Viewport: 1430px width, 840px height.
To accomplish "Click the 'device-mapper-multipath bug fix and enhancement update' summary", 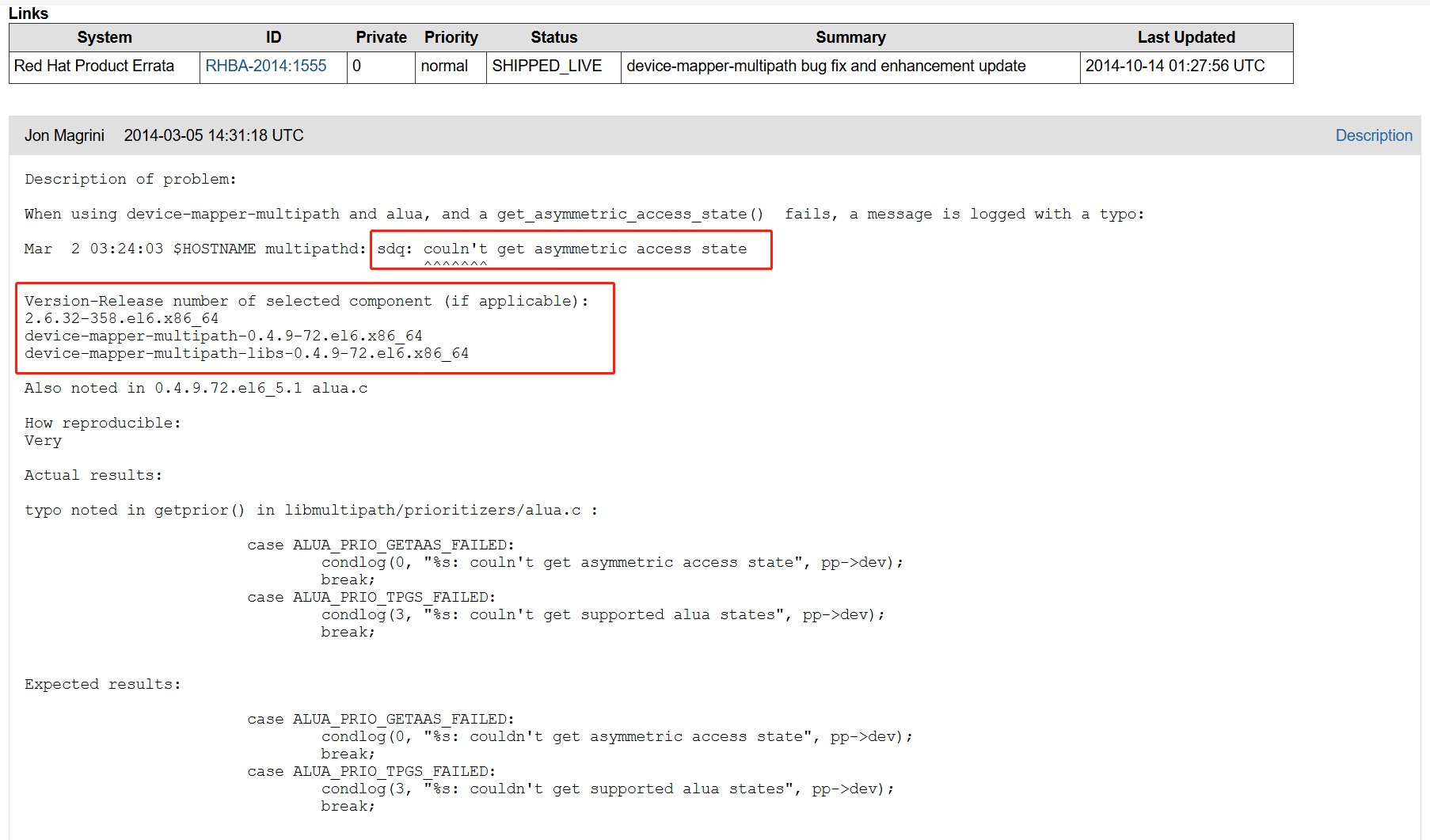I will pos(826,67).
